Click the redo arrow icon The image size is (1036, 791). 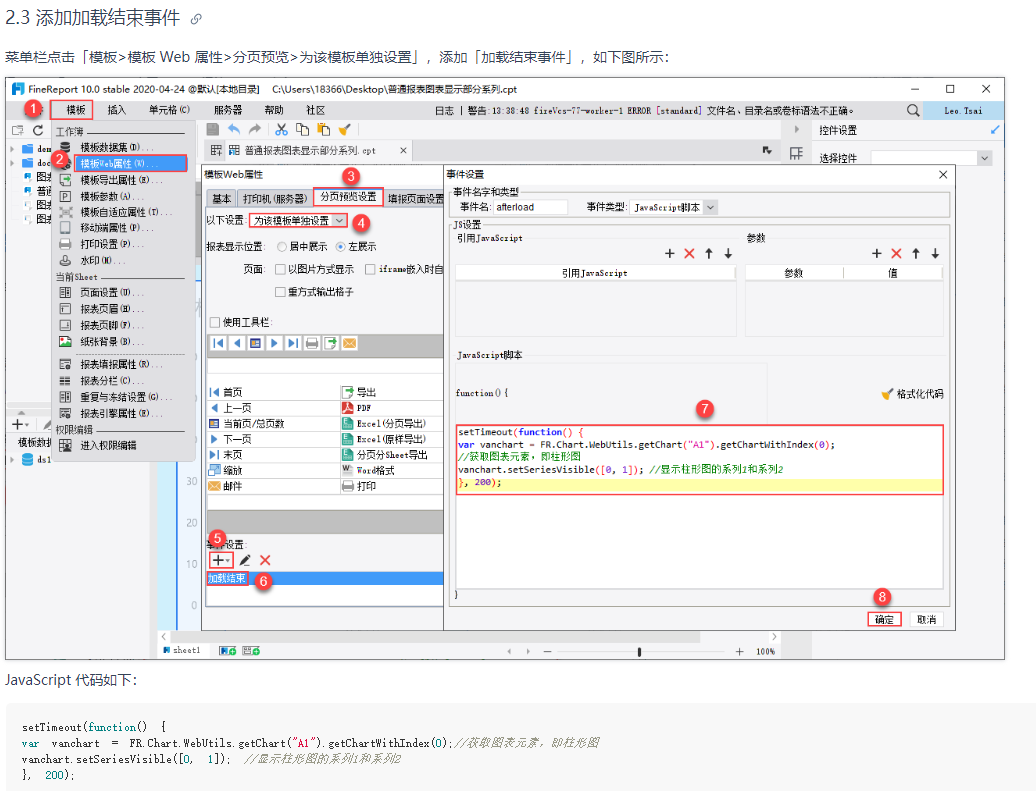pyautogui.click(x=255, y=130)
